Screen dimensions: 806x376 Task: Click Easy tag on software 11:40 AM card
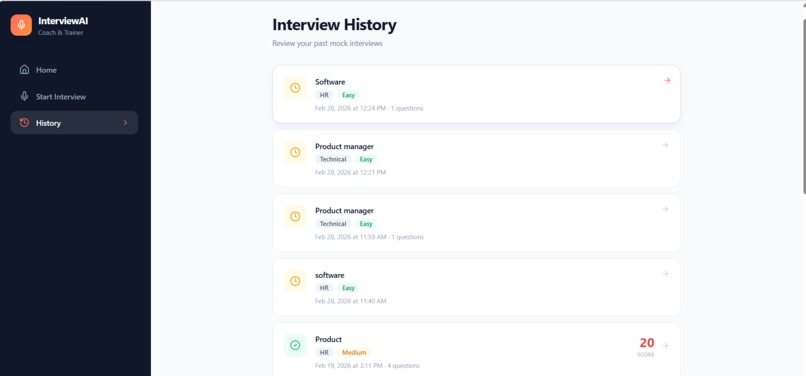tap(349, 288)
